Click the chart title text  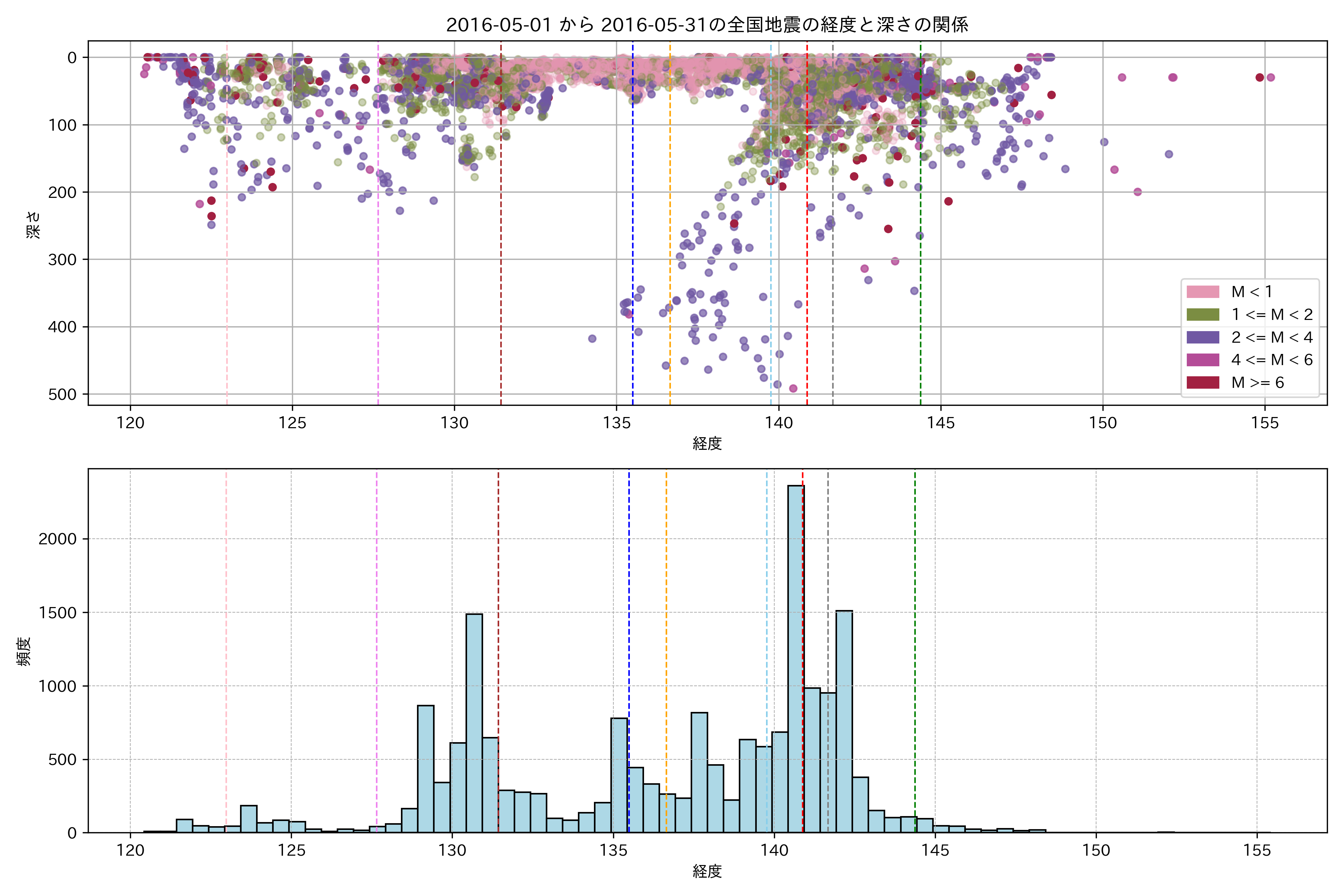coord(707,25)
